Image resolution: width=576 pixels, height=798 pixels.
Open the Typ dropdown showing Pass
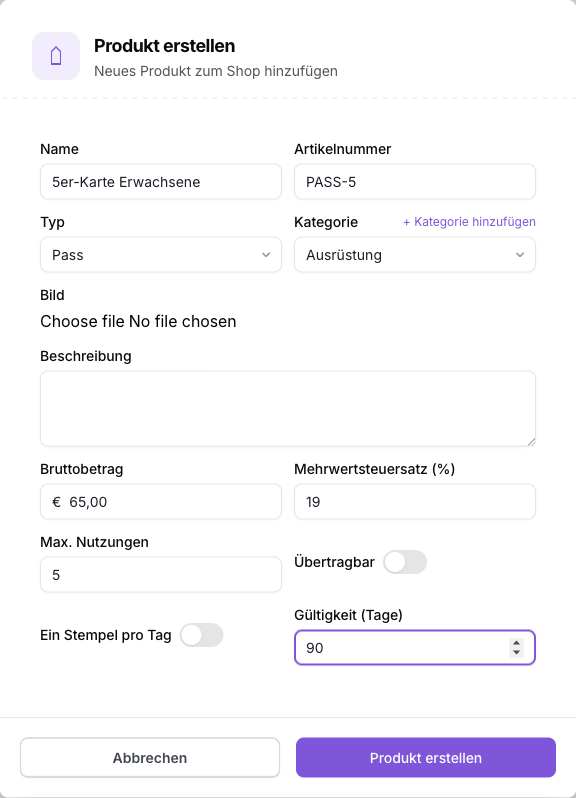click(x=161, y=255)
